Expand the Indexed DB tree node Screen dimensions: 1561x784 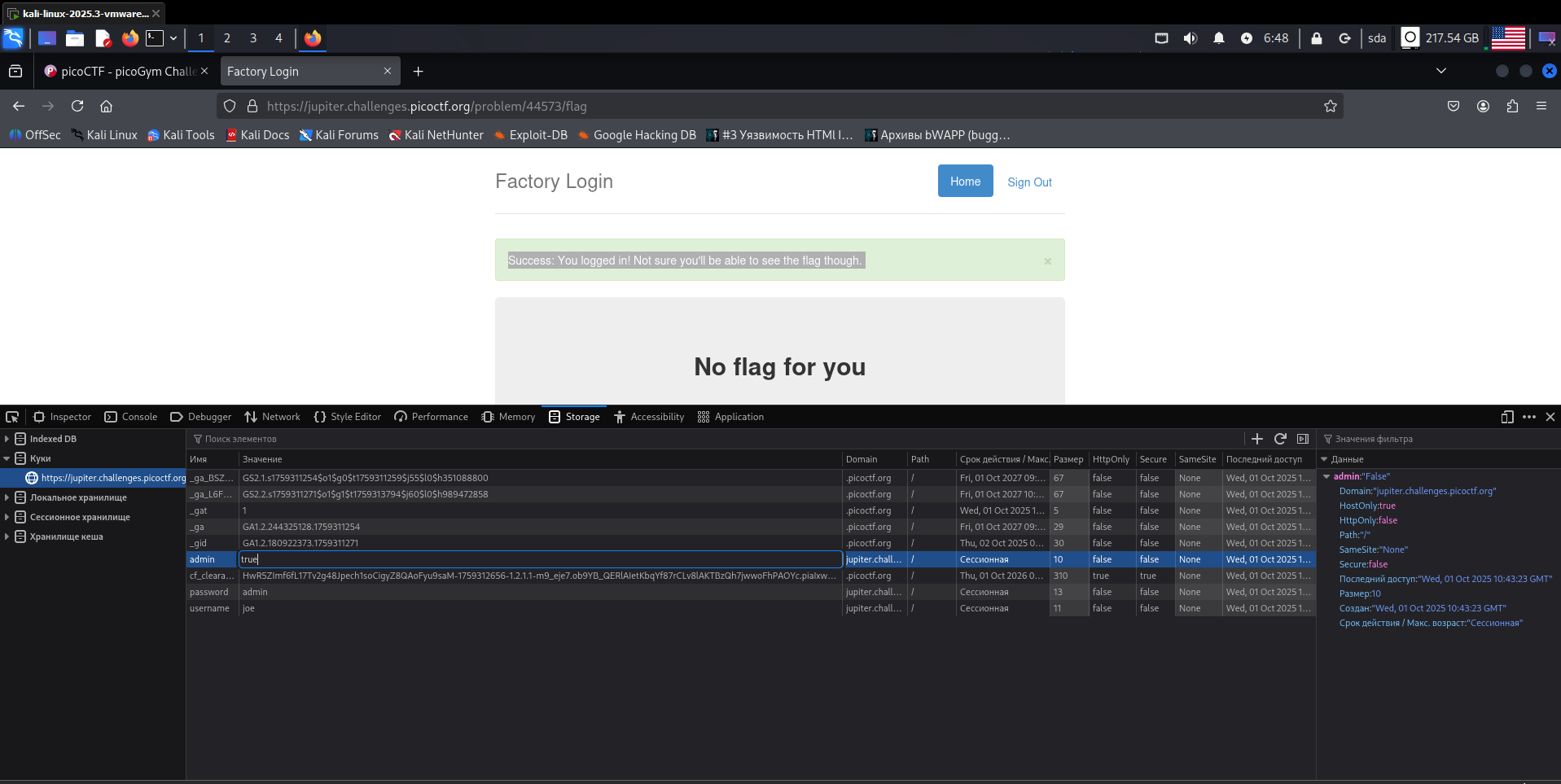click(x=7, y=439)
